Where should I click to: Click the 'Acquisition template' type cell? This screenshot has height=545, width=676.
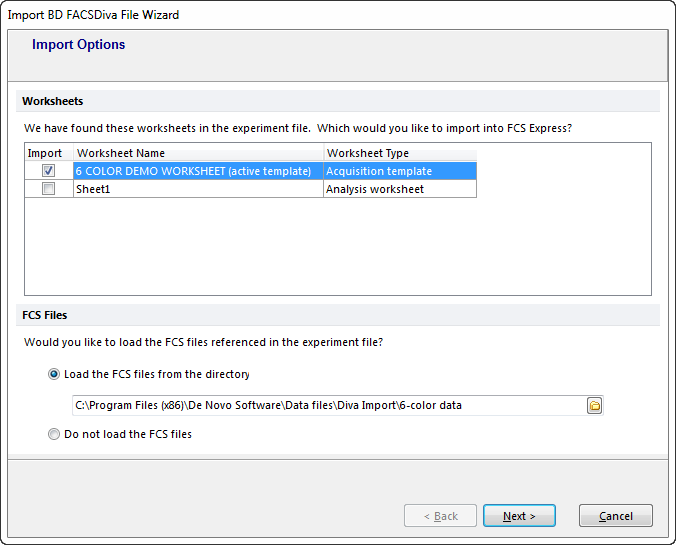click(x=400, y=171)
